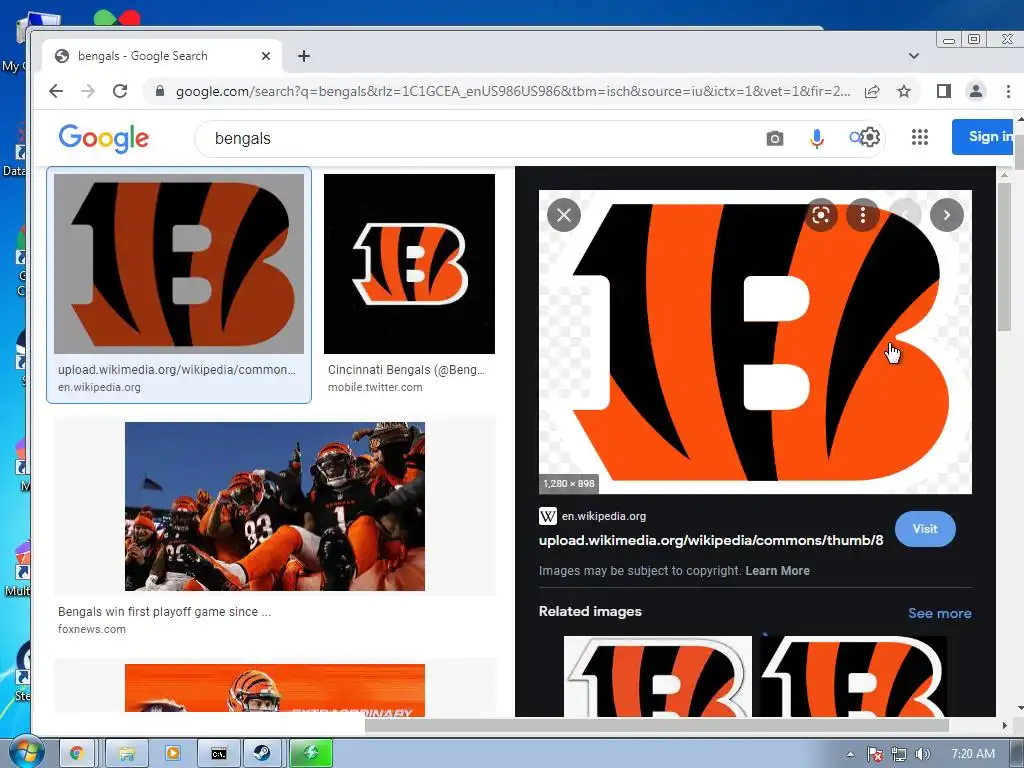Expand the tab search chevron
Viewport: 1024px width, 768px height.
point(914,56)
